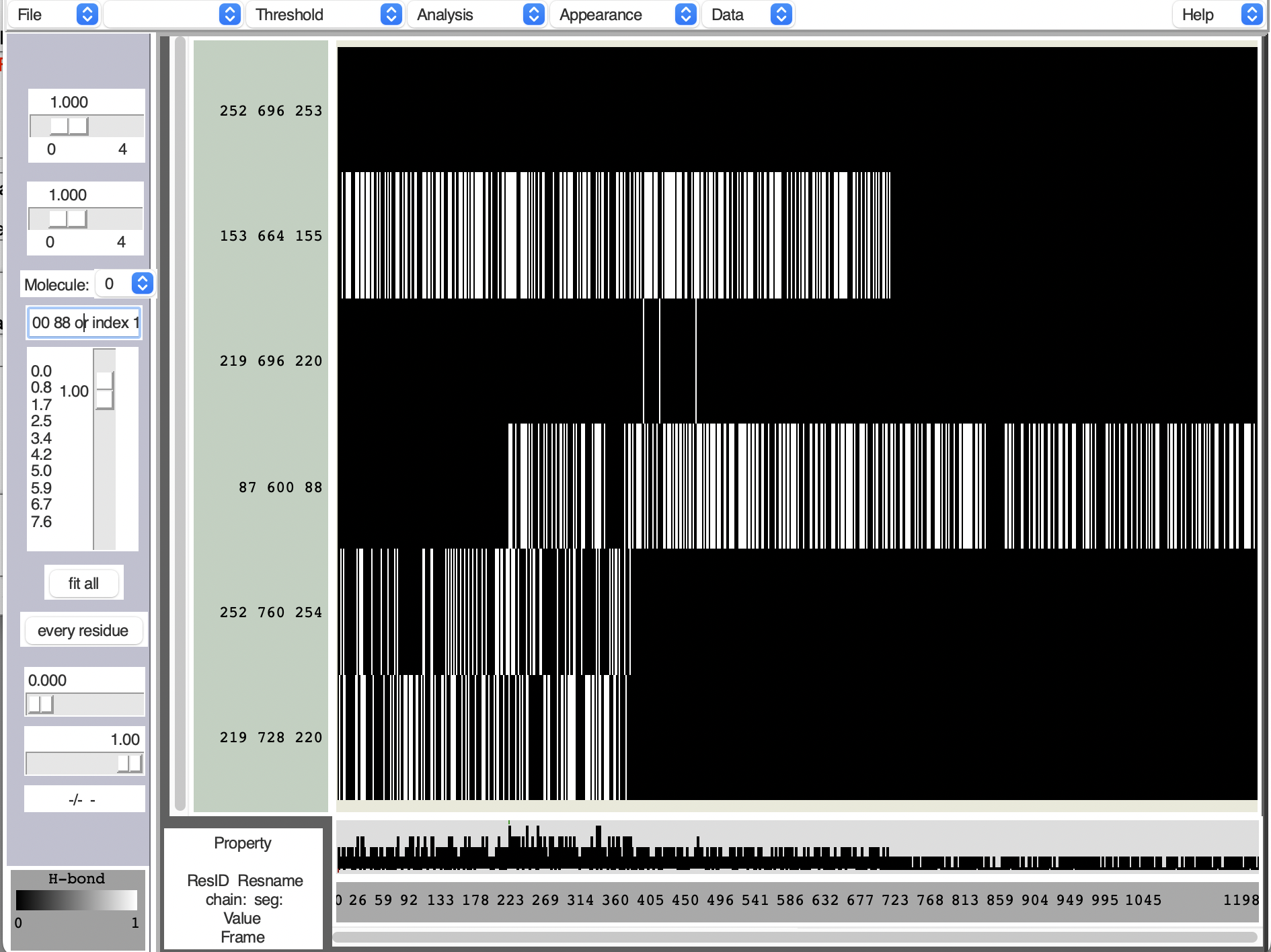Adjust the vertical threshold slider near 1.00
The image size is (1271, 952).
(104, 391)
